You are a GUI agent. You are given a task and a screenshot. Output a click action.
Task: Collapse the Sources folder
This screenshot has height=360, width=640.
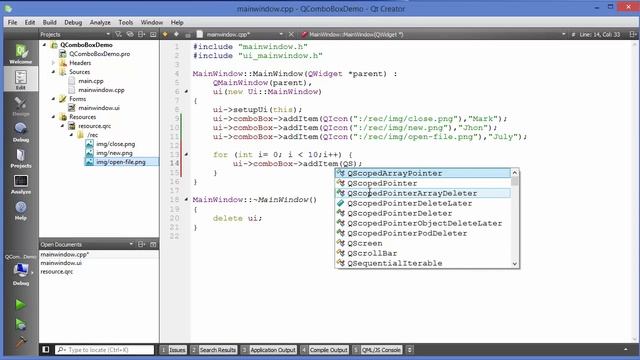pyautogui.click(x=53, y=72)
